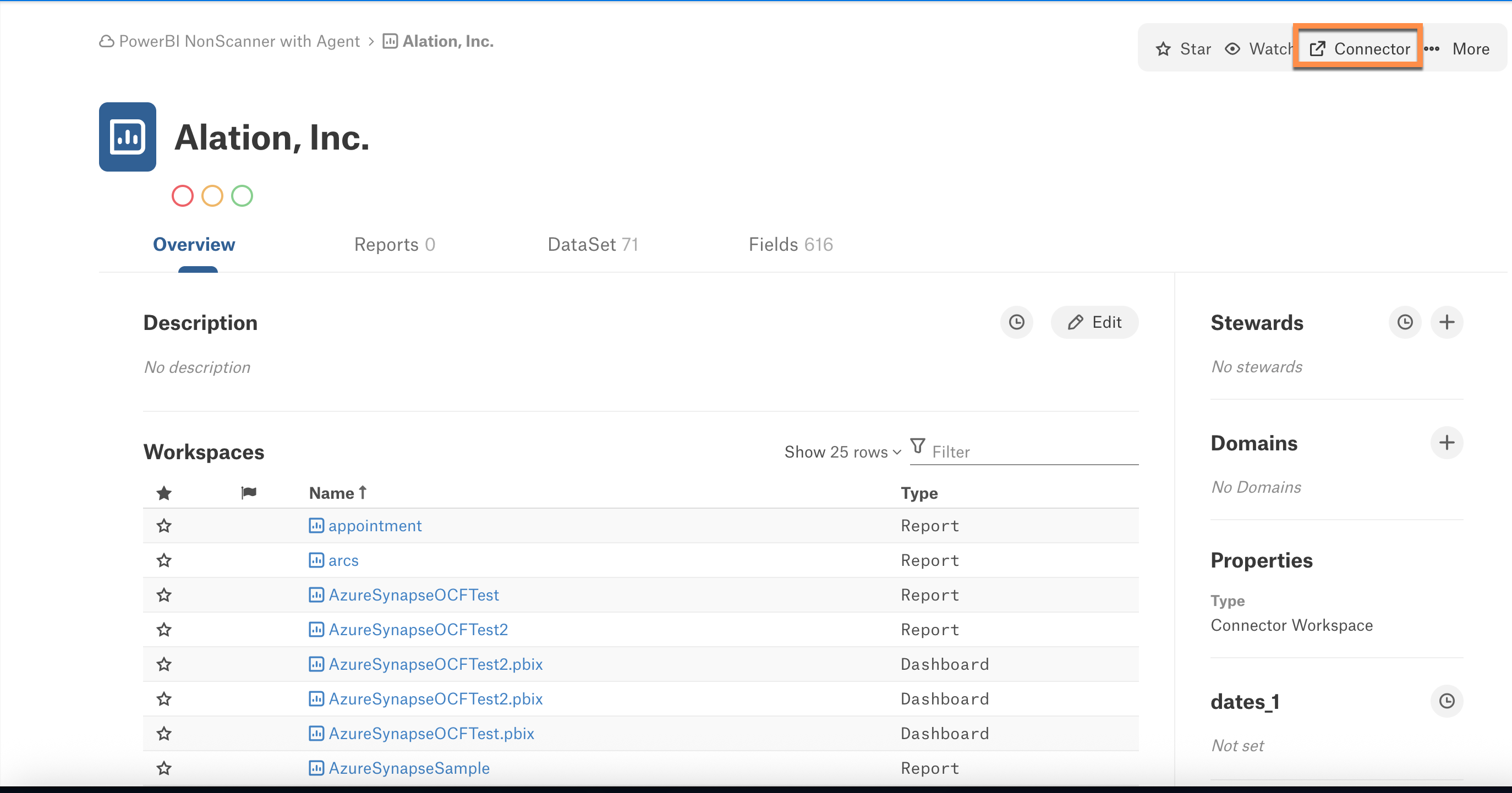Open the DataSet tab

593,245
